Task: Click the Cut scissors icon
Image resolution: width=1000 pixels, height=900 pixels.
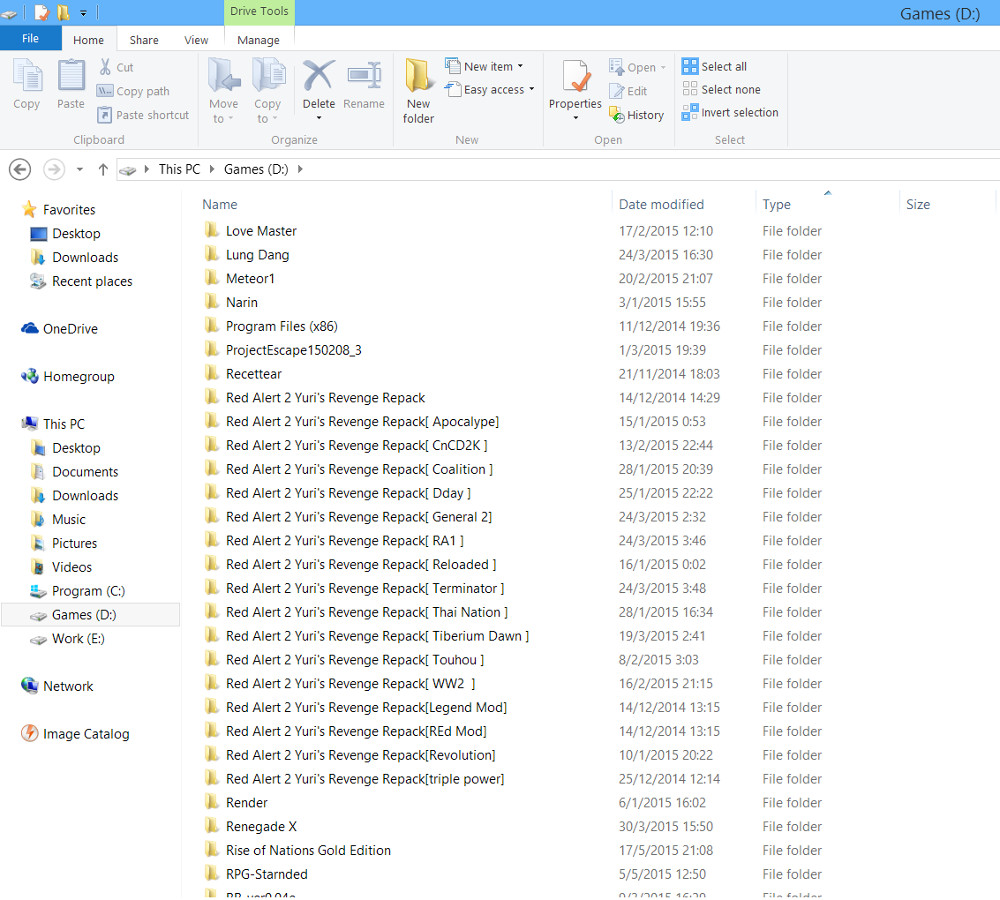Action: coord(105,67)
